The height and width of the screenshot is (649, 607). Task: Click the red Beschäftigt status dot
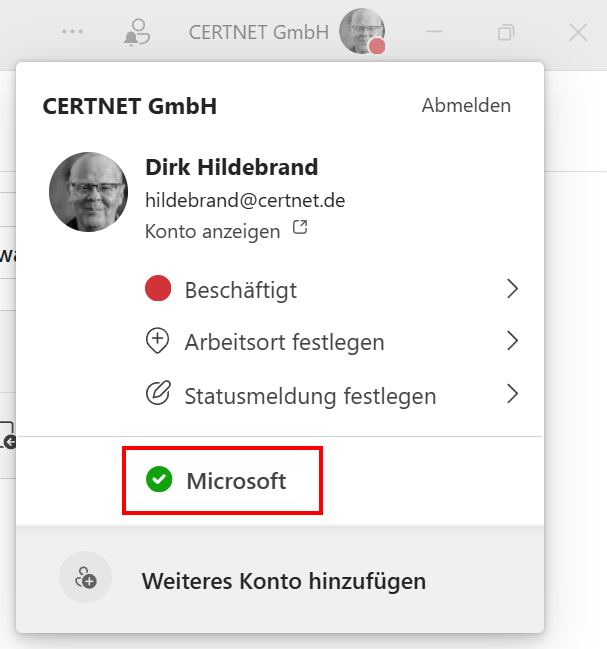(x=158, y=290)
